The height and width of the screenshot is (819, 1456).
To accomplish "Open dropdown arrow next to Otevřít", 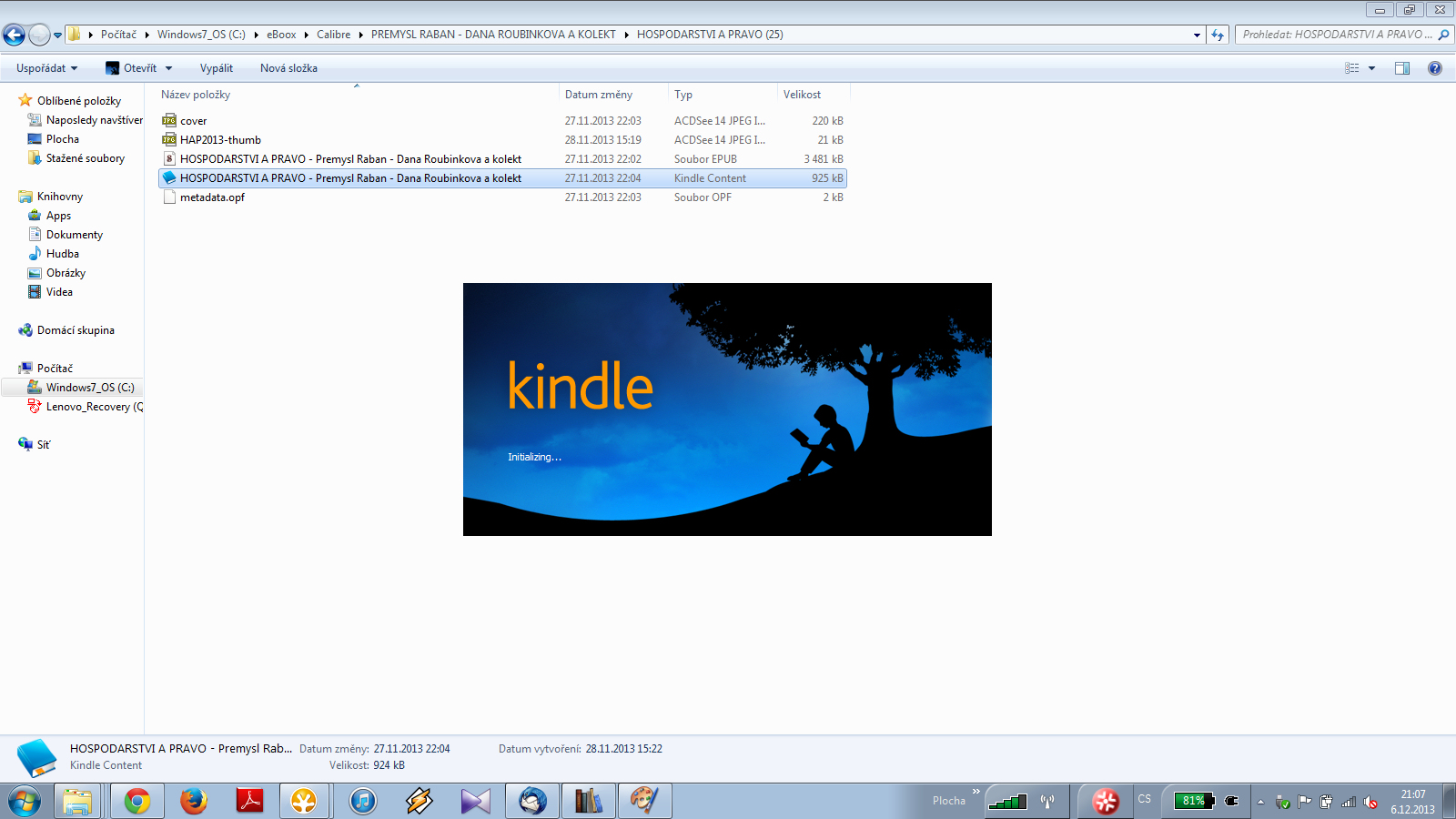I will point(168,68).
